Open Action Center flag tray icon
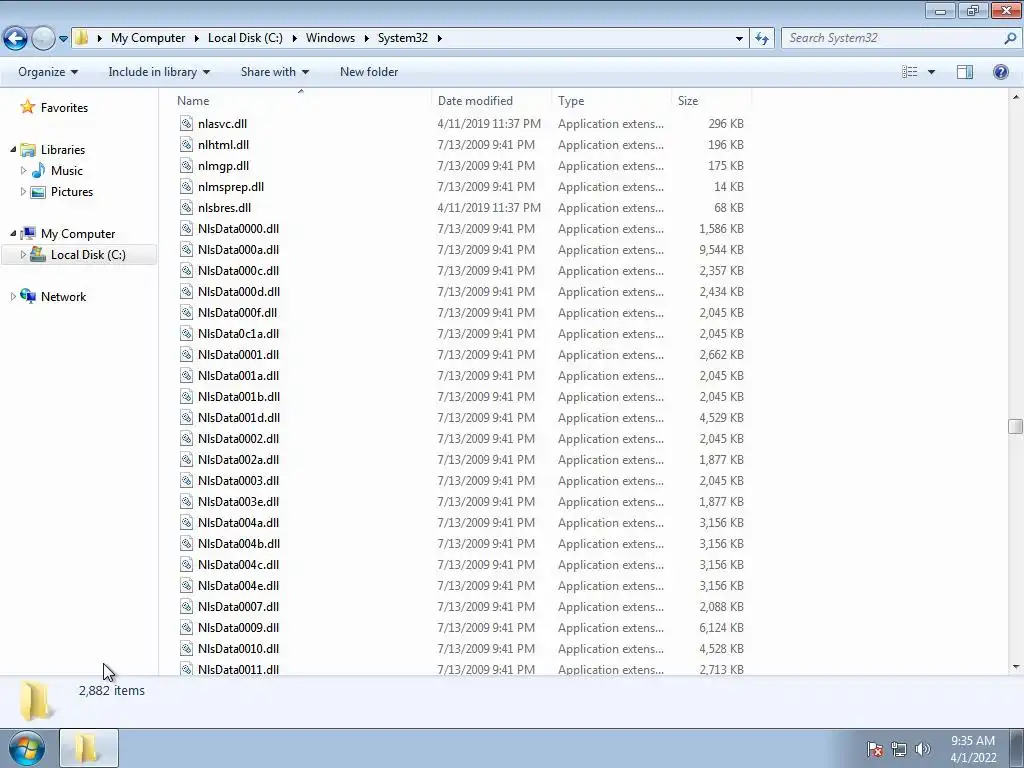 [875, 749]
